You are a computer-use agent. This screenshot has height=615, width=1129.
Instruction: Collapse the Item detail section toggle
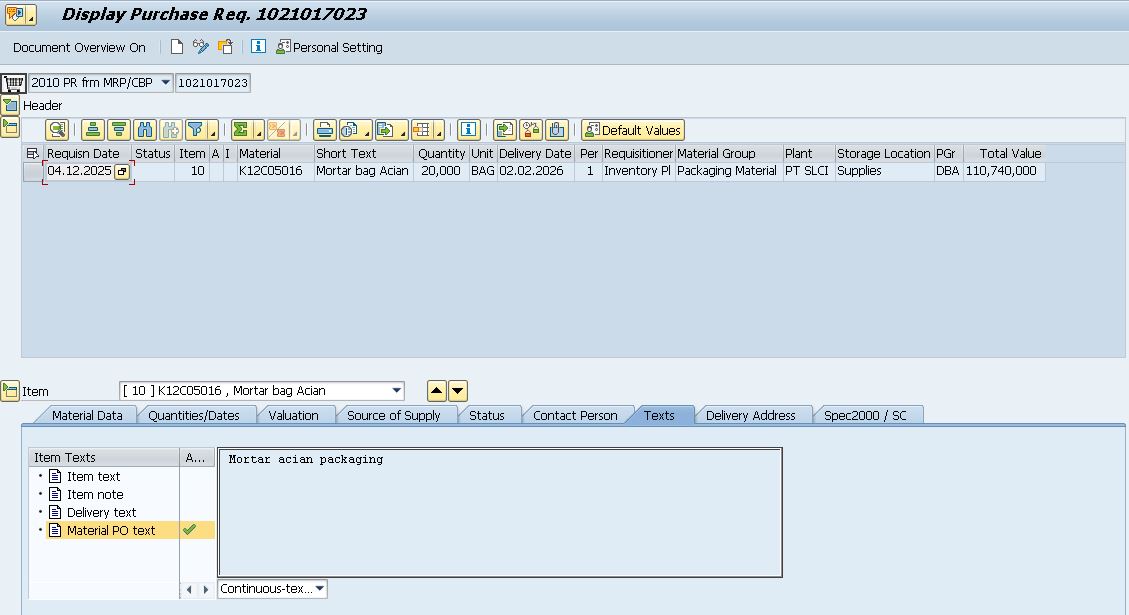pos(10,391)
